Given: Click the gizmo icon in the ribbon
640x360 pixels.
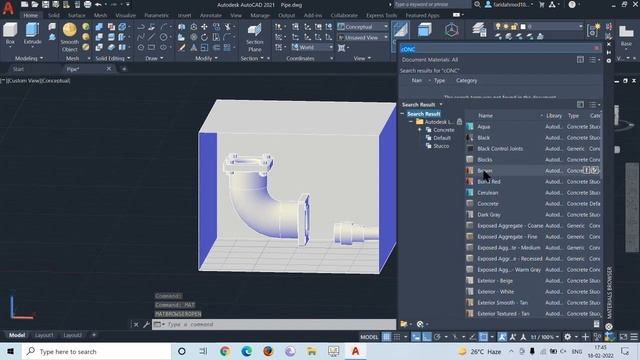Looking at the screenshot, I should tap(451, 30).
